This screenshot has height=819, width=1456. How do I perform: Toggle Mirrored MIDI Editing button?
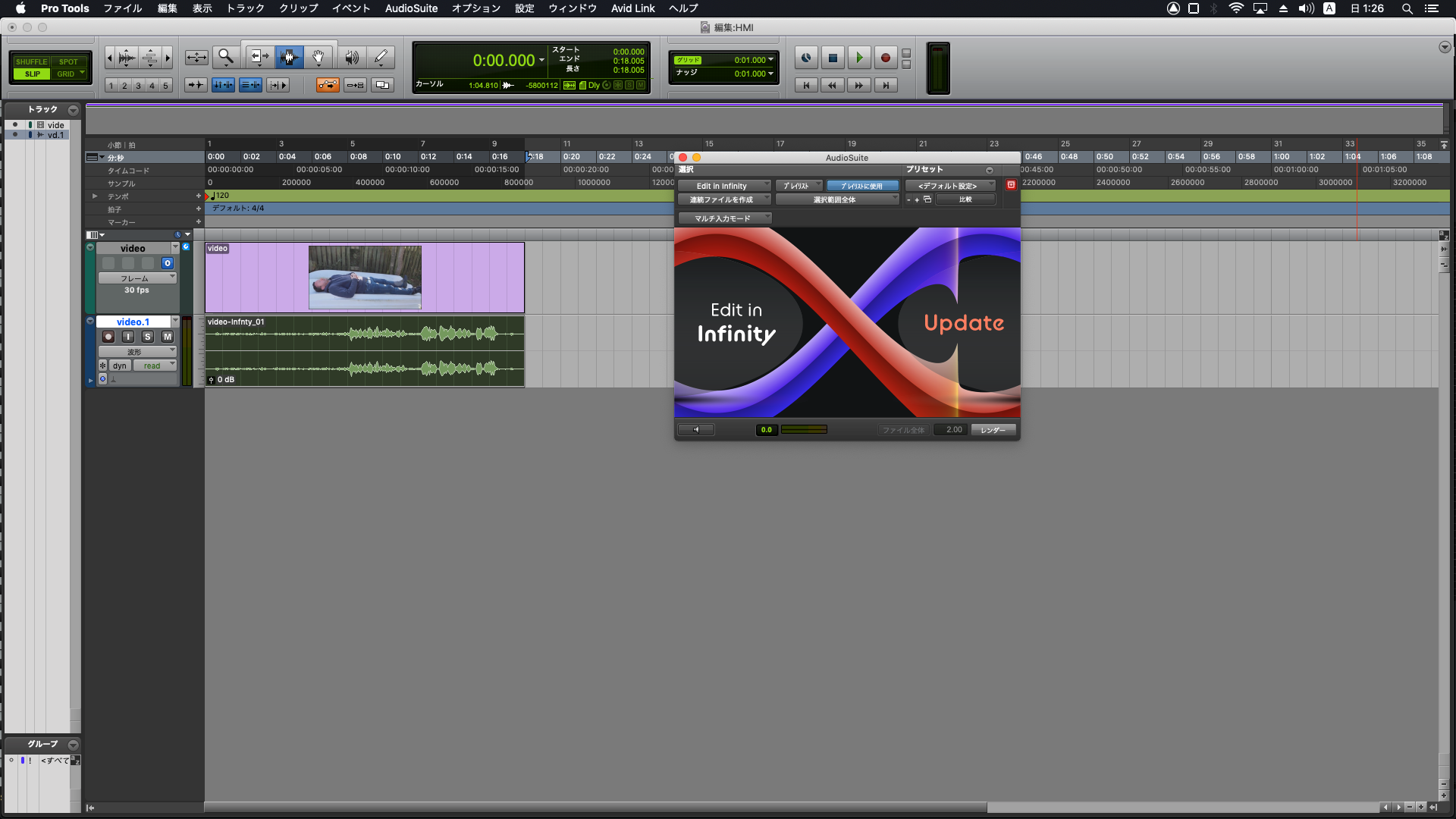point(355,85)
